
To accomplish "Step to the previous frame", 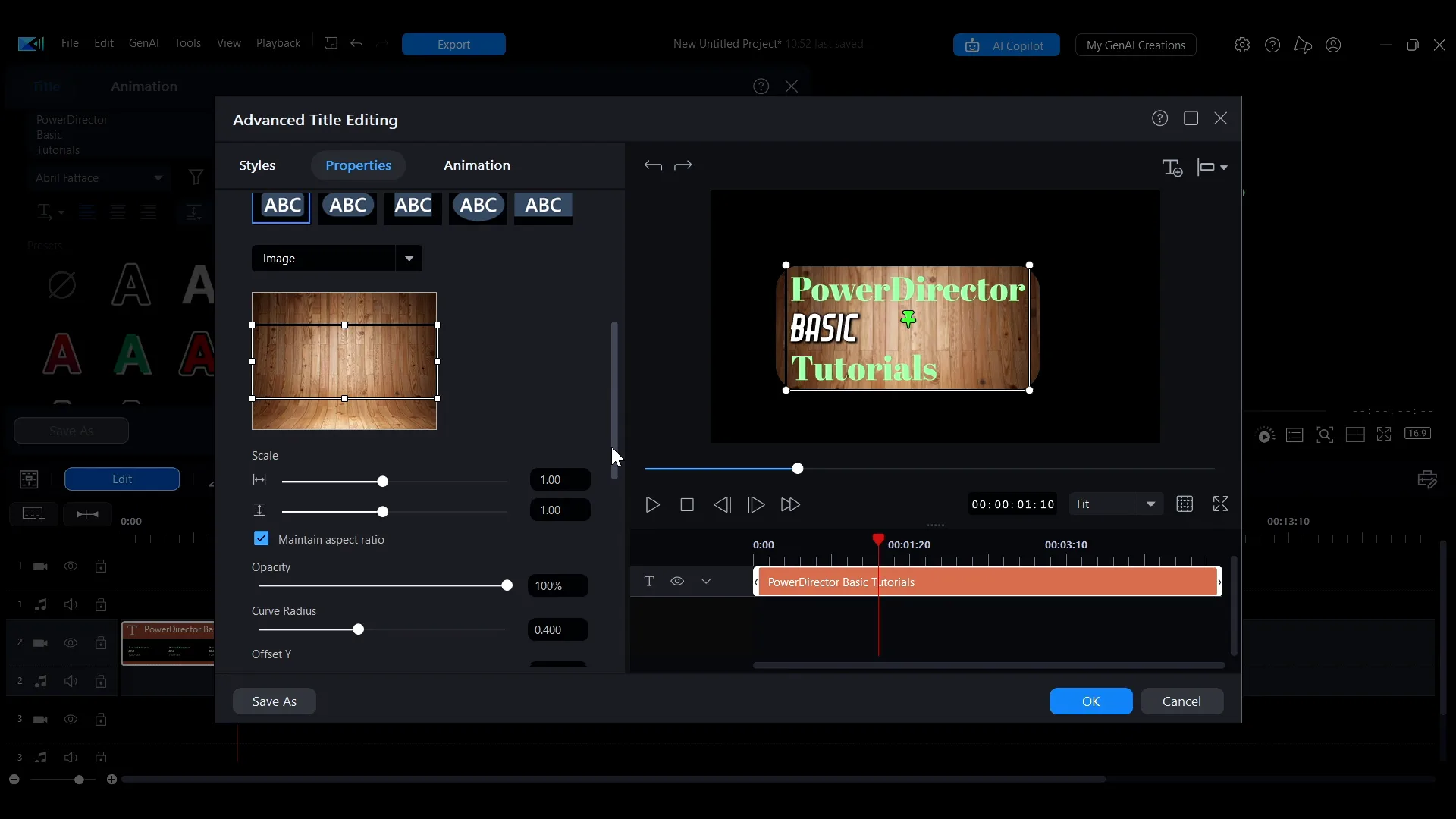I will coord(723,504).
